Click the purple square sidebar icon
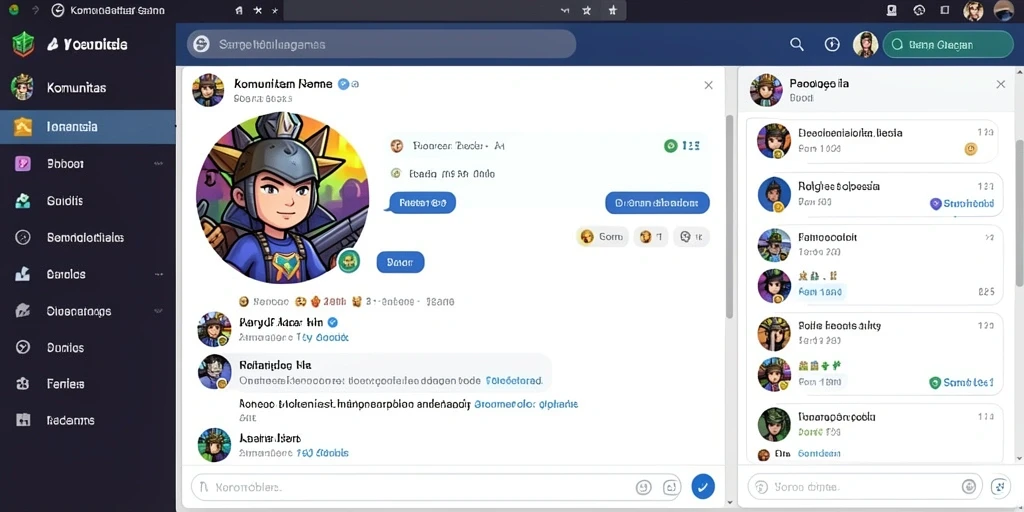 pos(23,163)
